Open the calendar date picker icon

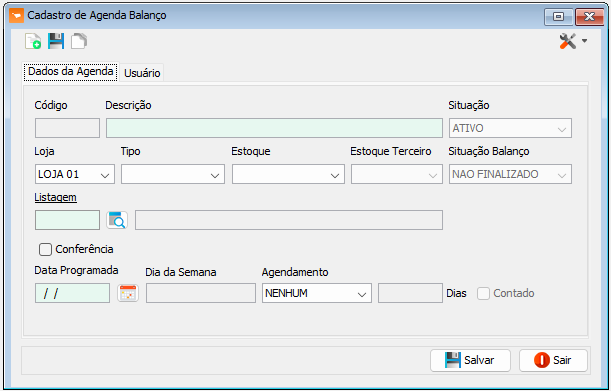[x=128, y=293]
